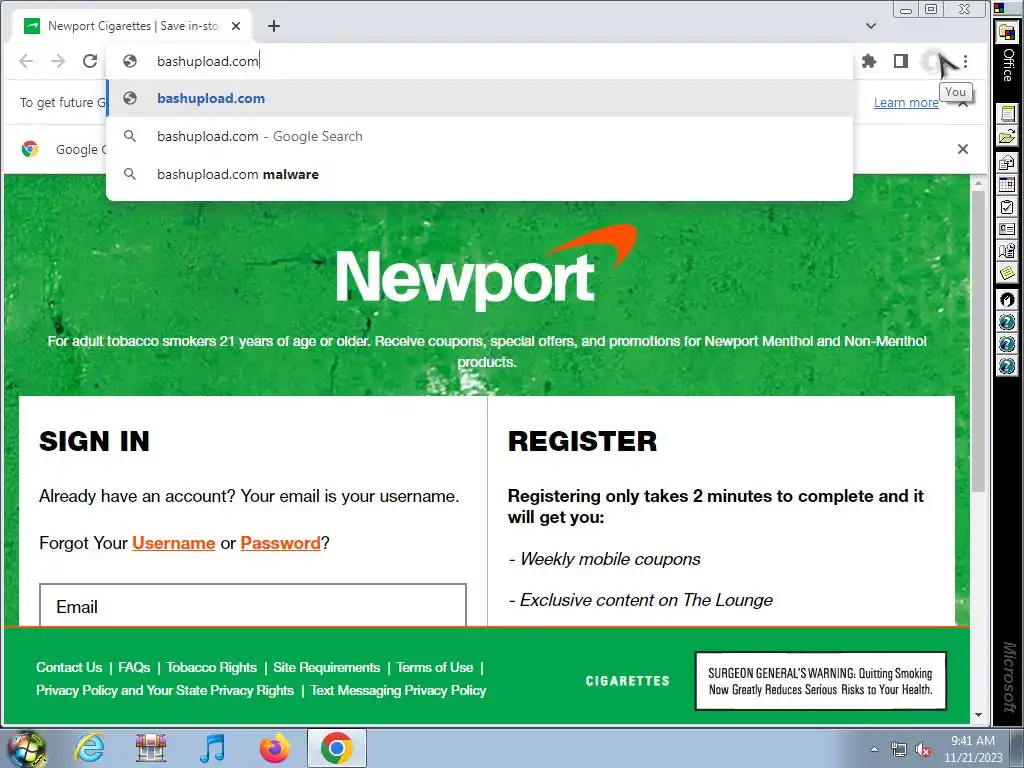Click New Office Document on shortcut bar
This screenshot has width=1024, height=768.
(1008, 114)
